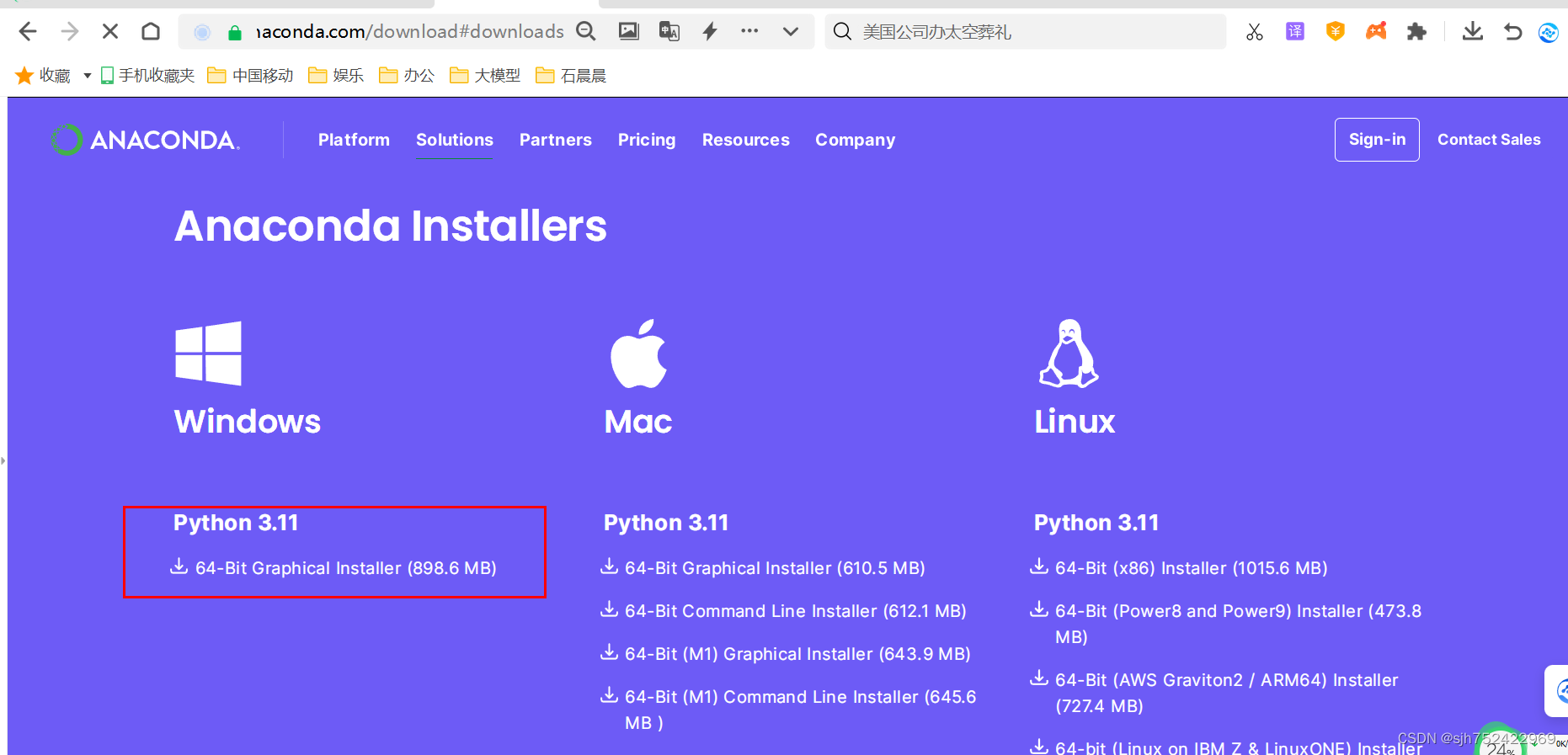Open the 娱乐 bookmark folder
Viewport: 1568px width, 755px height.
coord(336,76)
